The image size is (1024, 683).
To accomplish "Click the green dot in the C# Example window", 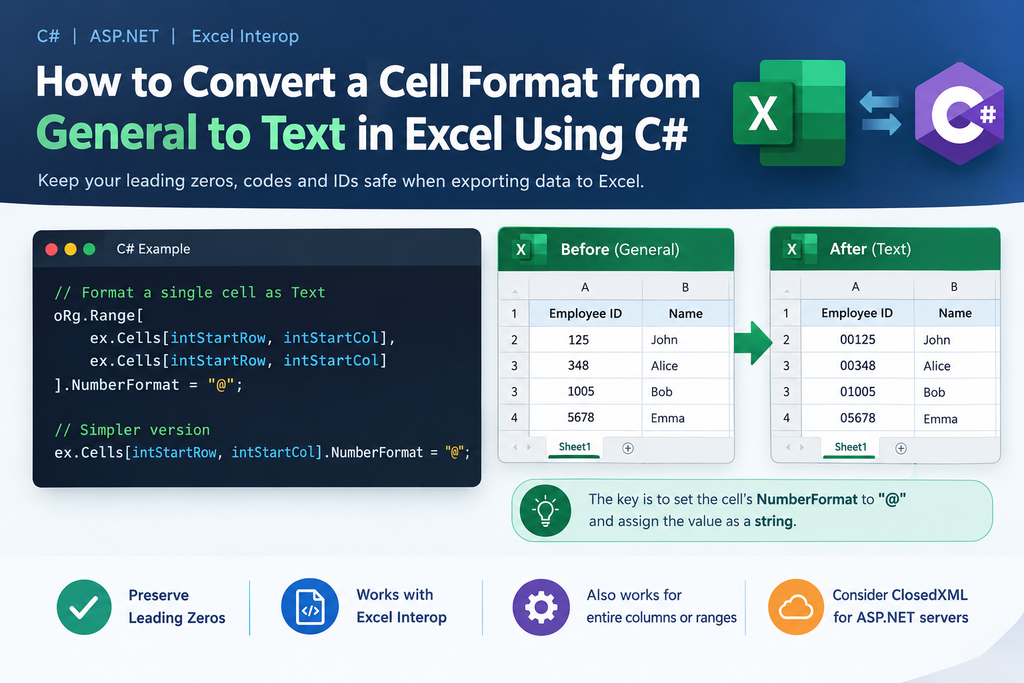I will click(x=89, y=249).
